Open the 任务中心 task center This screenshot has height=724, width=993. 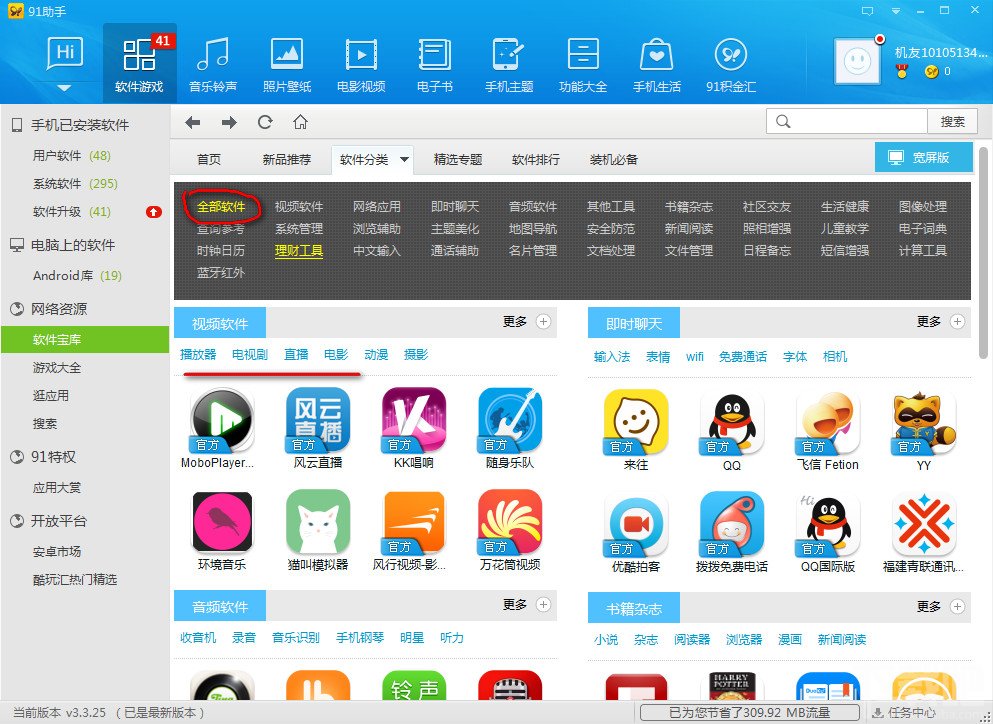(903, 713)
